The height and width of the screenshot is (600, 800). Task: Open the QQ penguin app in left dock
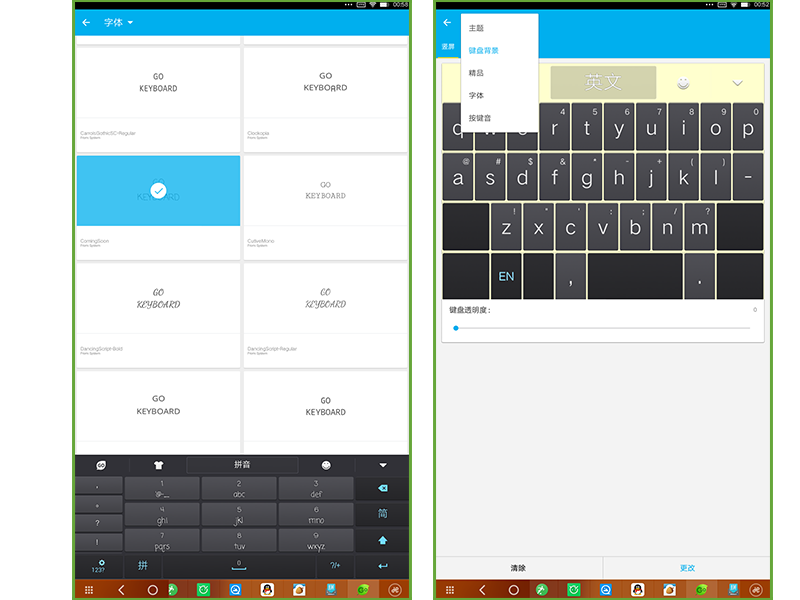pos(267,590)
